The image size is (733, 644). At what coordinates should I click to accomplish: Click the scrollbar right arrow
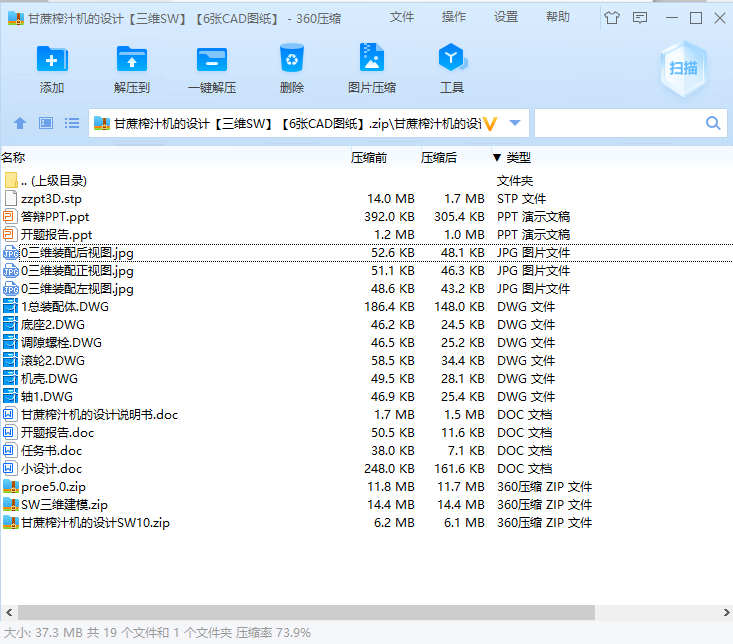tap(726, 612)
